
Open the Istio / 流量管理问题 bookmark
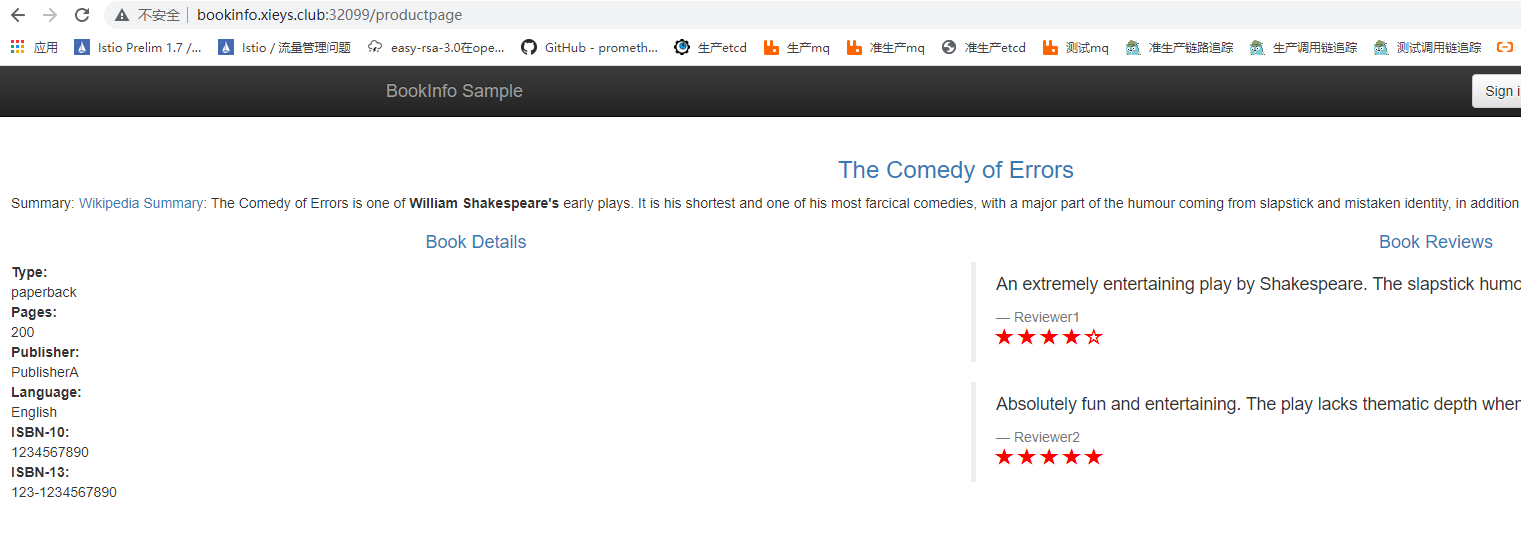click(284, 47)
